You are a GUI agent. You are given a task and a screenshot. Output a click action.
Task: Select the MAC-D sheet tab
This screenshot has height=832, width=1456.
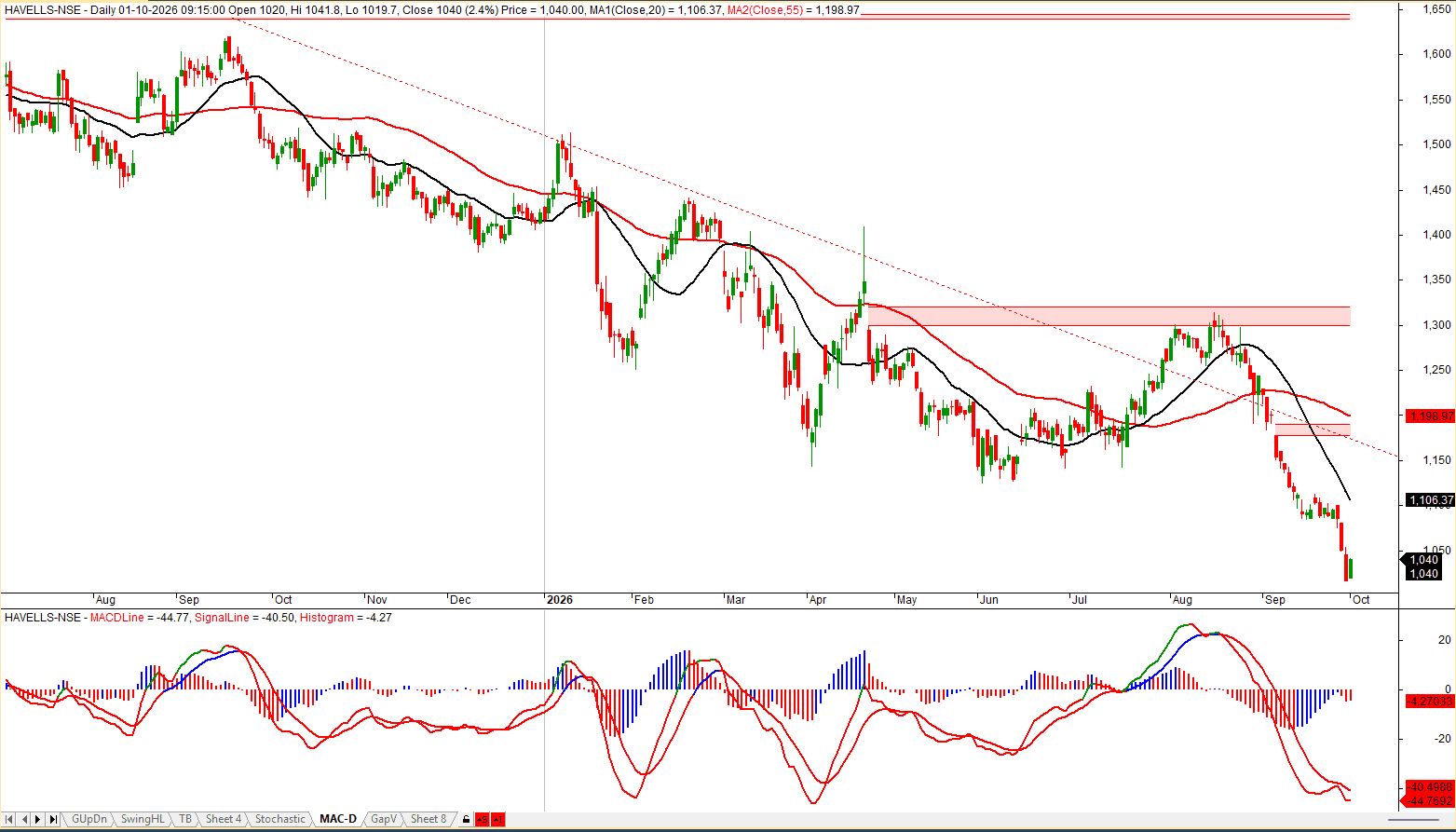point(338,819)
